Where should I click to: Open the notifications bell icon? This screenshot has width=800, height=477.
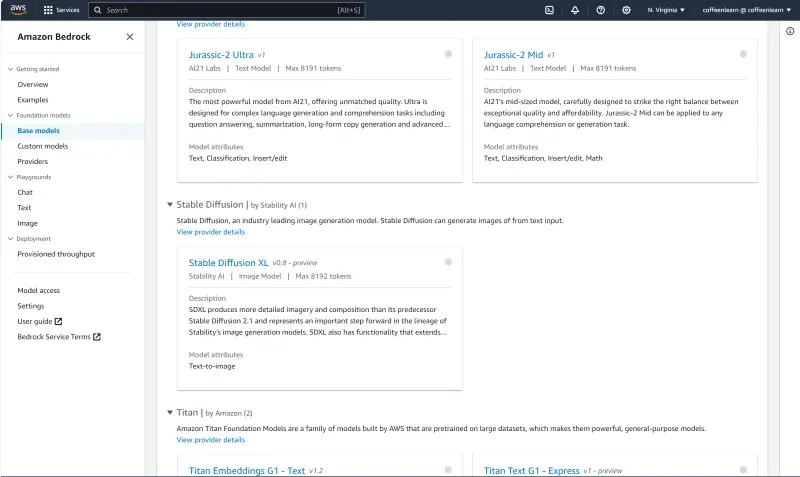(x=575, y=10)
